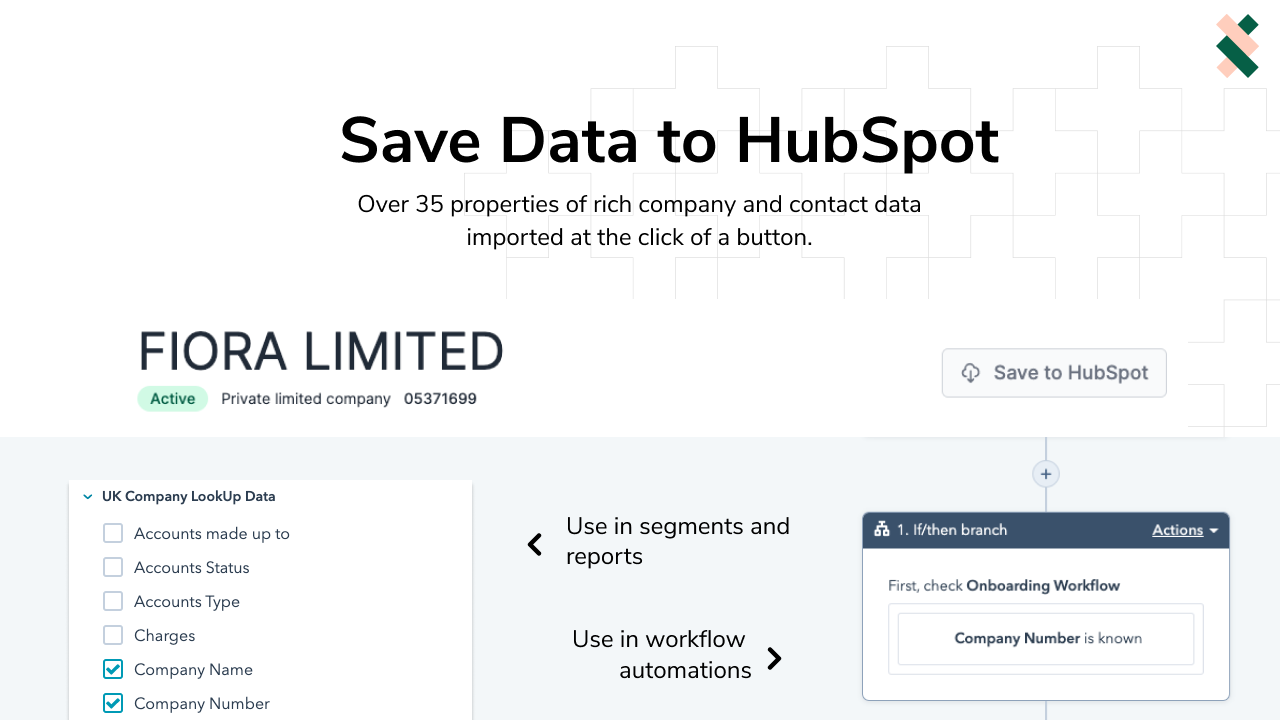The image size is (1280, 720).
Task: Tick the Accounts Status checkbox
Action: (113, 568)
